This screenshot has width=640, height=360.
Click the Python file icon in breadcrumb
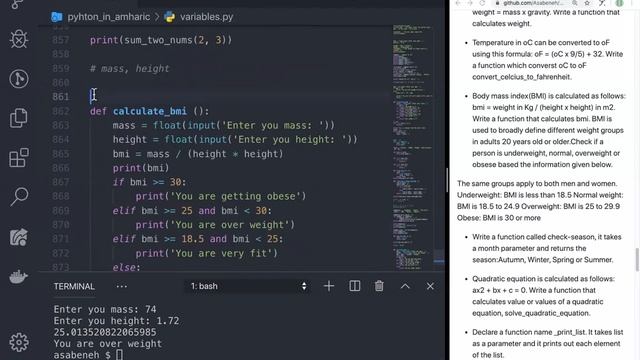(x=169, y=17)
